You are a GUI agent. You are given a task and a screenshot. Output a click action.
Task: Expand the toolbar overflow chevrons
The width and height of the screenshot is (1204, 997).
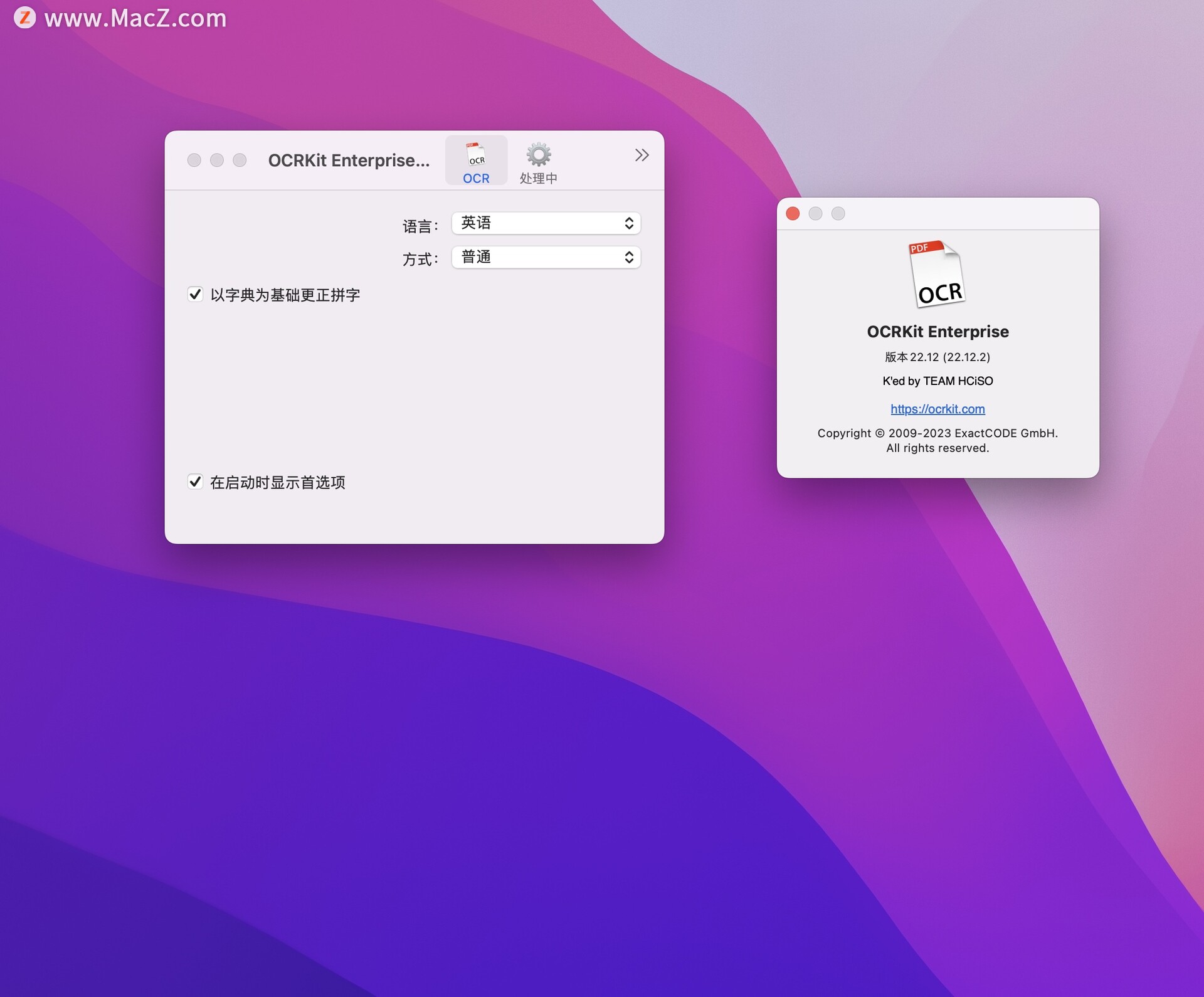pos(642,155)
